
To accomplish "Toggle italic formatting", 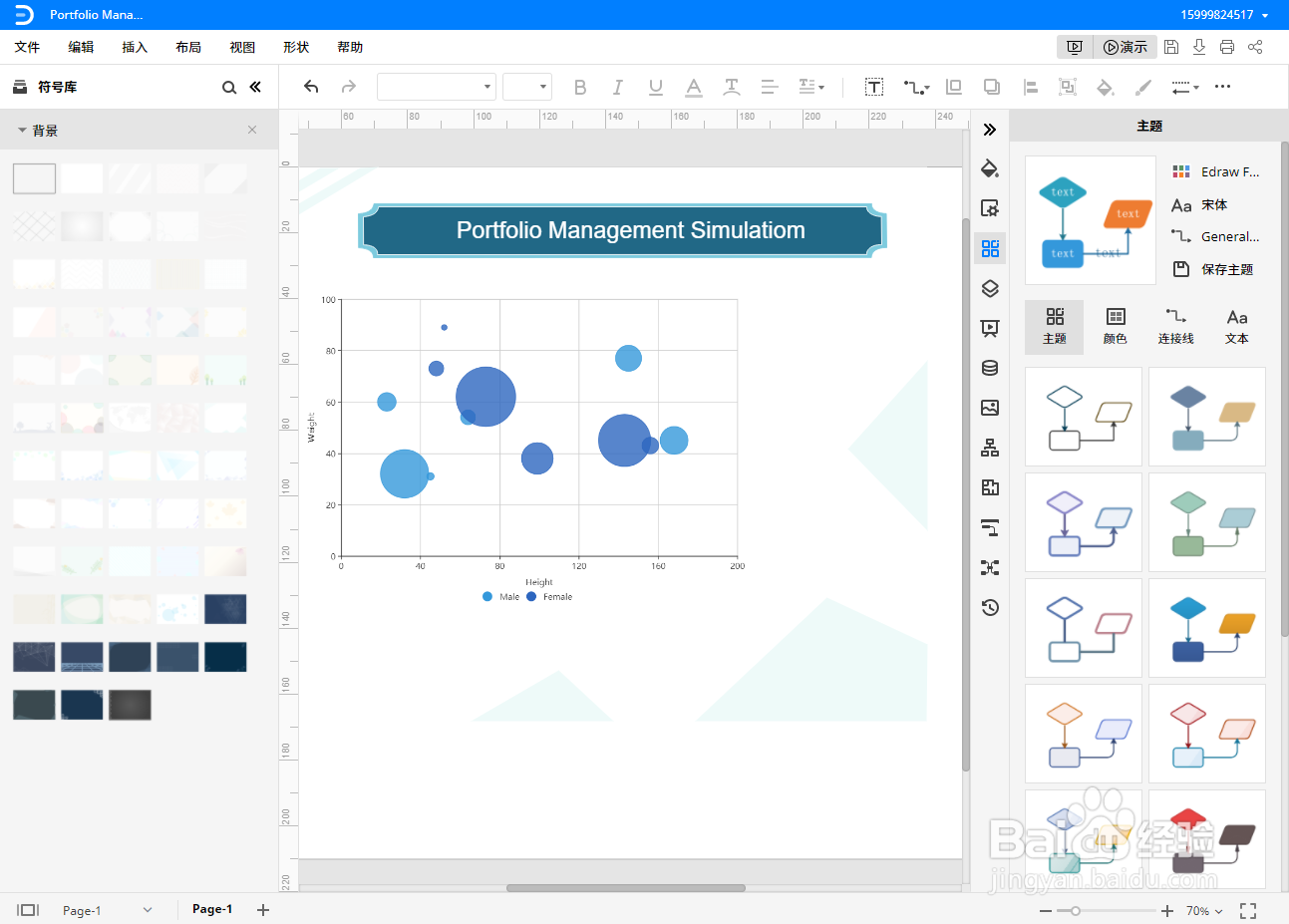I will 618,87.
